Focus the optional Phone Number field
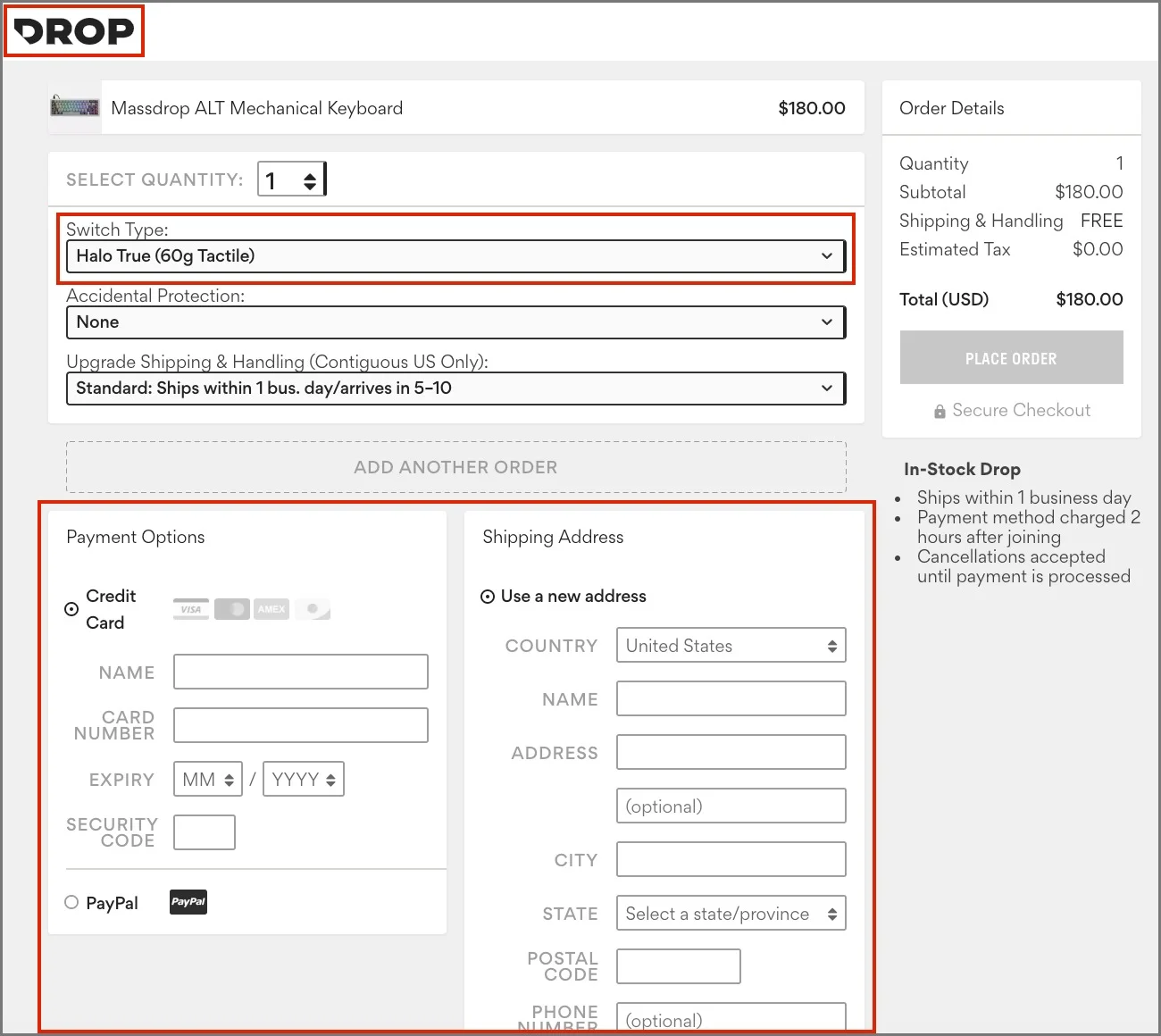The width and height of the screenshot is (1161, 1036). (x=731, y=1018)
